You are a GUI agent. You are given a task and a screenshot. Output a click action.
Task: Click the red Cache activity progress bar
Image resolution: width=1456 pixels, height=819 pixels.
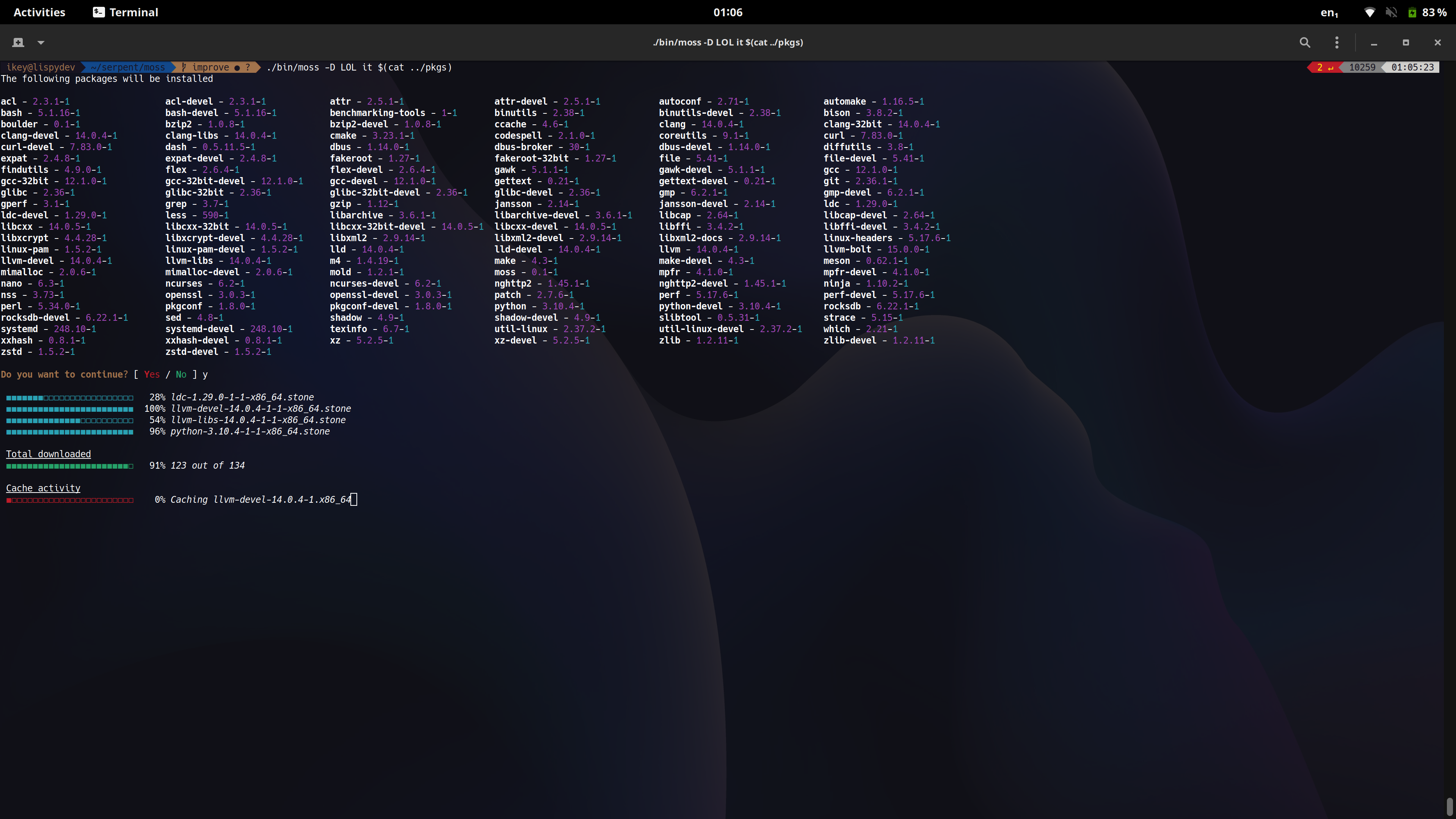(69, 500)
